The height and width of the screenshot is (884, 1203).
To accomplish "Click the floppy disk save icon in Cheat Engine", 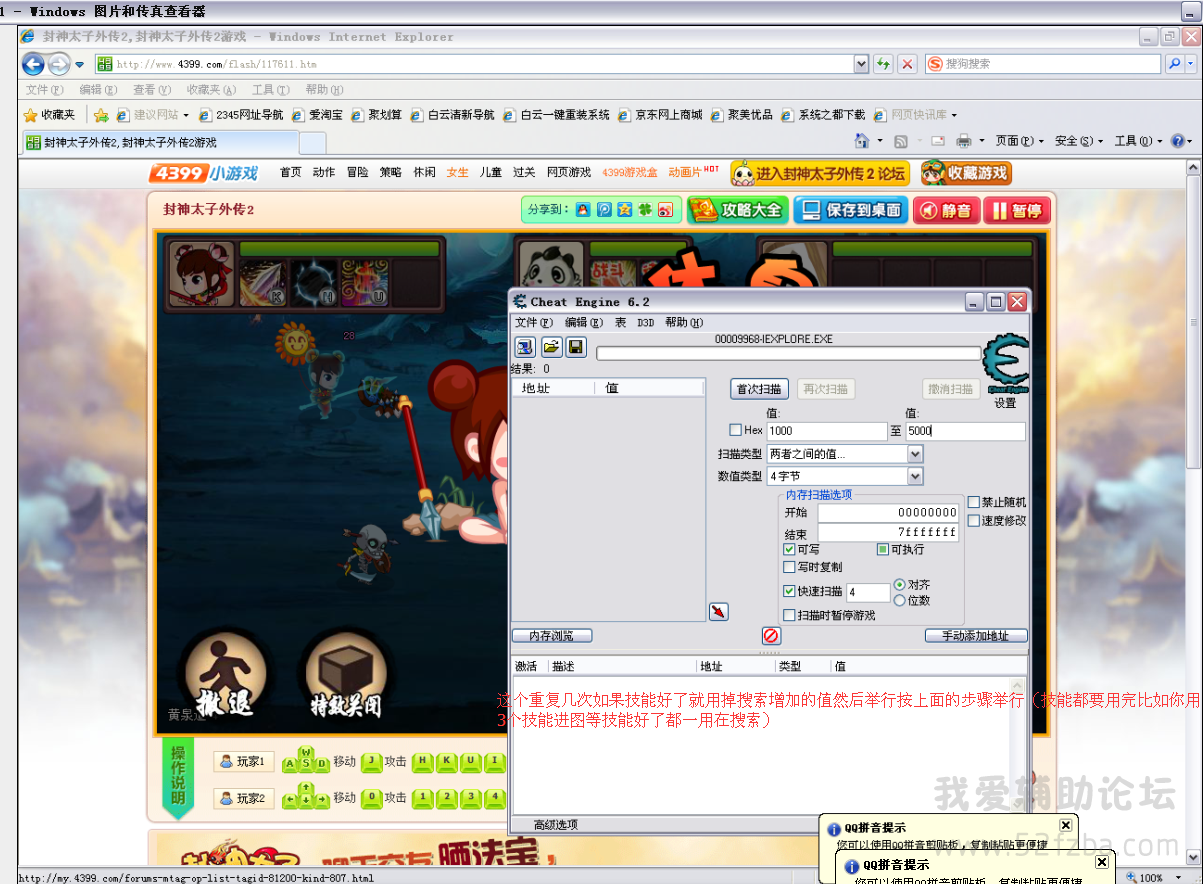I will (576, 347).
